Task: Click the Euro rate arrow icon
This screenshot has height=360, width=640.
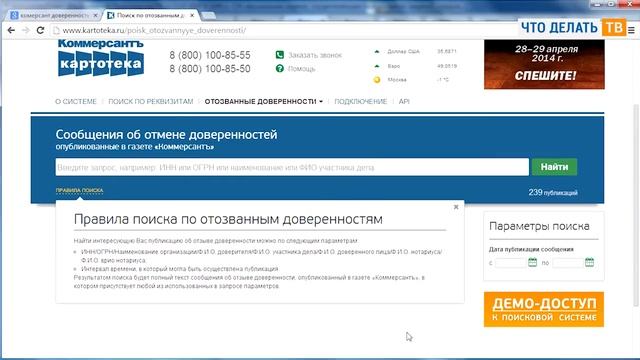Action: pyautogui.click(x=377, y=66)
